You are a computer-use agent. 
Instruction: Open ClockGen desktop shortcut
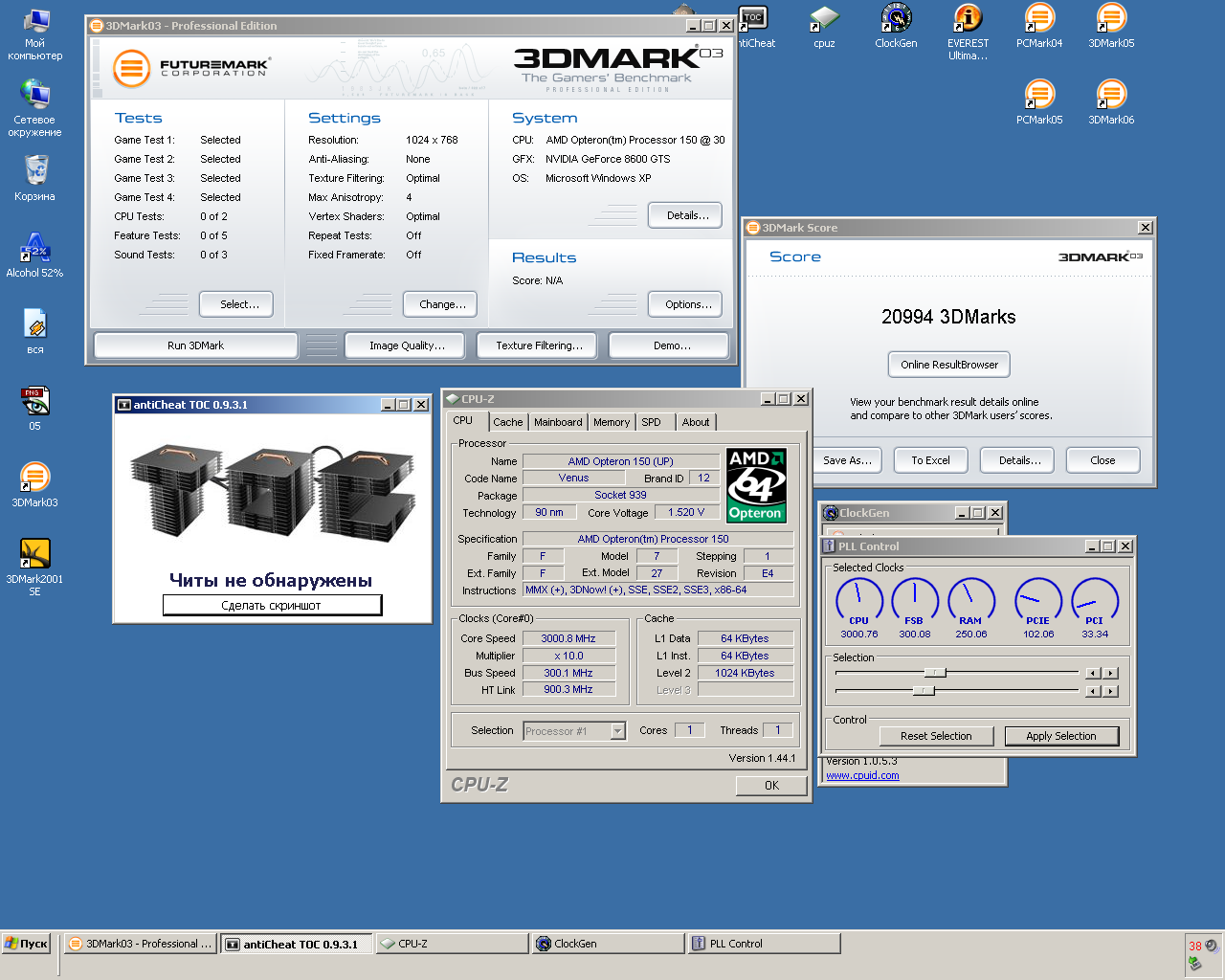pyautogui.click(x=896, y=26)
